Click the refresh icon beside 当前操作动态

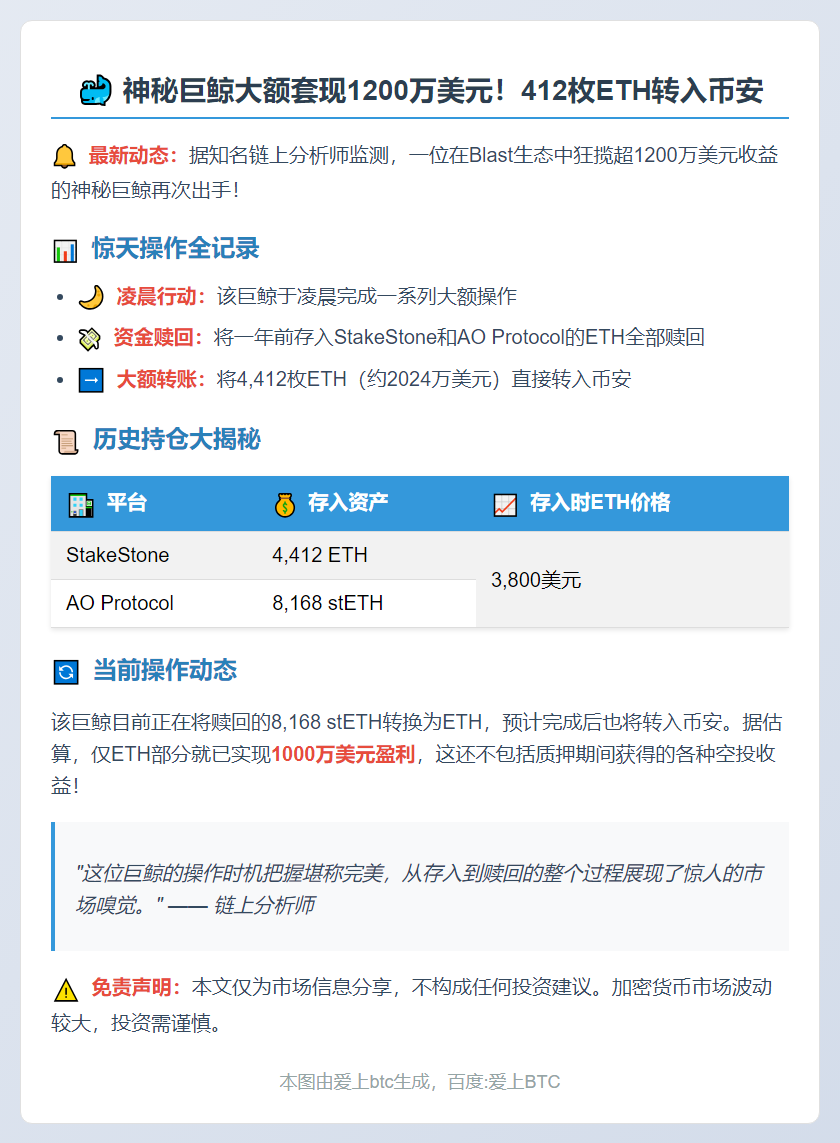64,670
